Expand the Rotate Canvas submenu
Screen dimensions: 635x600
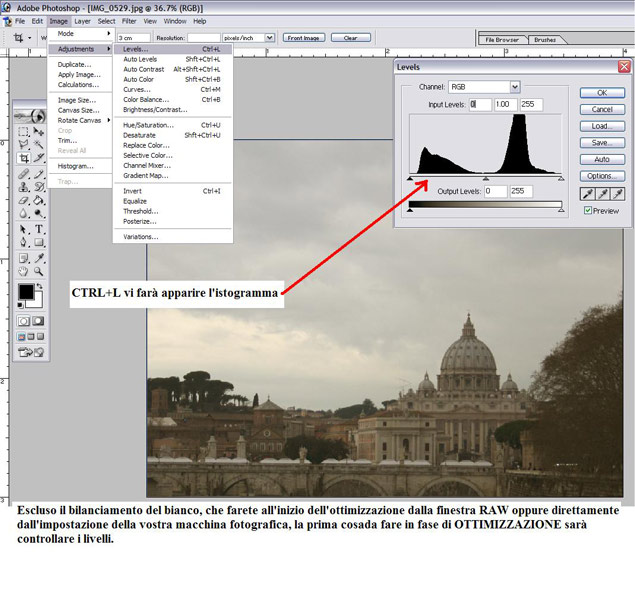pyautogui.click(x=82, y=120)
